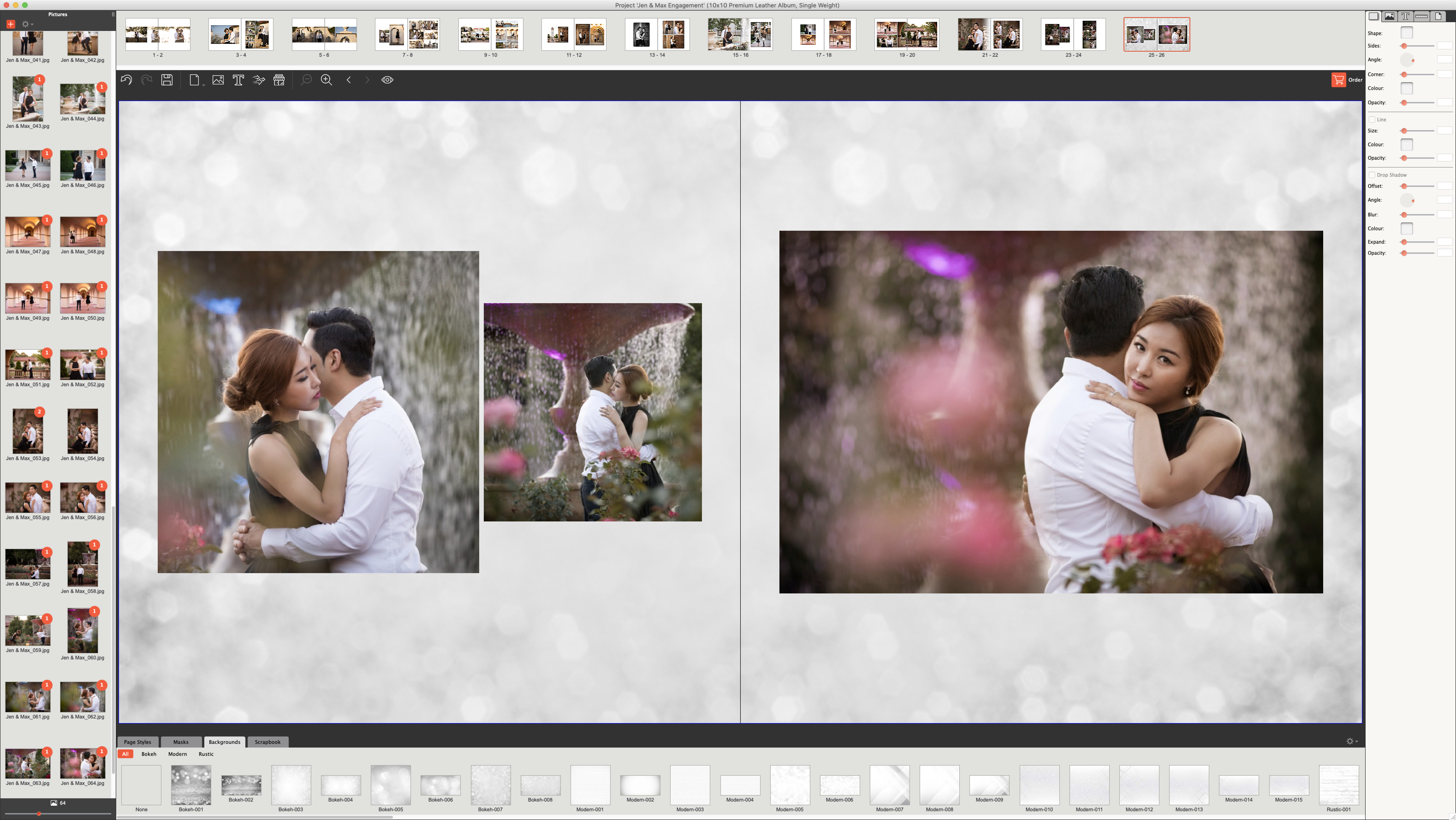Screen dimensions: 1456x820
Task: Open spread 13 - 14 thumbnail
Action: (x=657, y=35)
